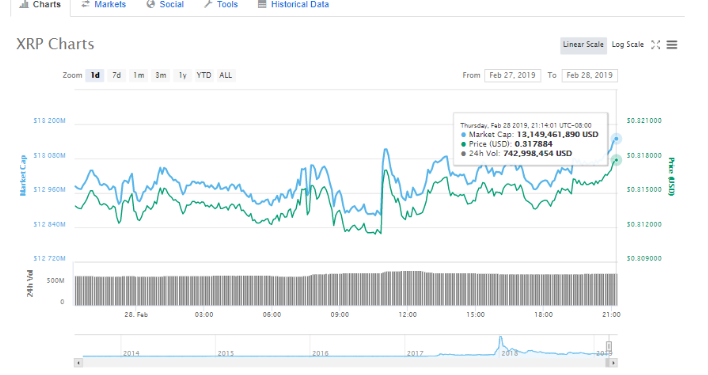Set zoom to 1y

(x=182, y=75)
